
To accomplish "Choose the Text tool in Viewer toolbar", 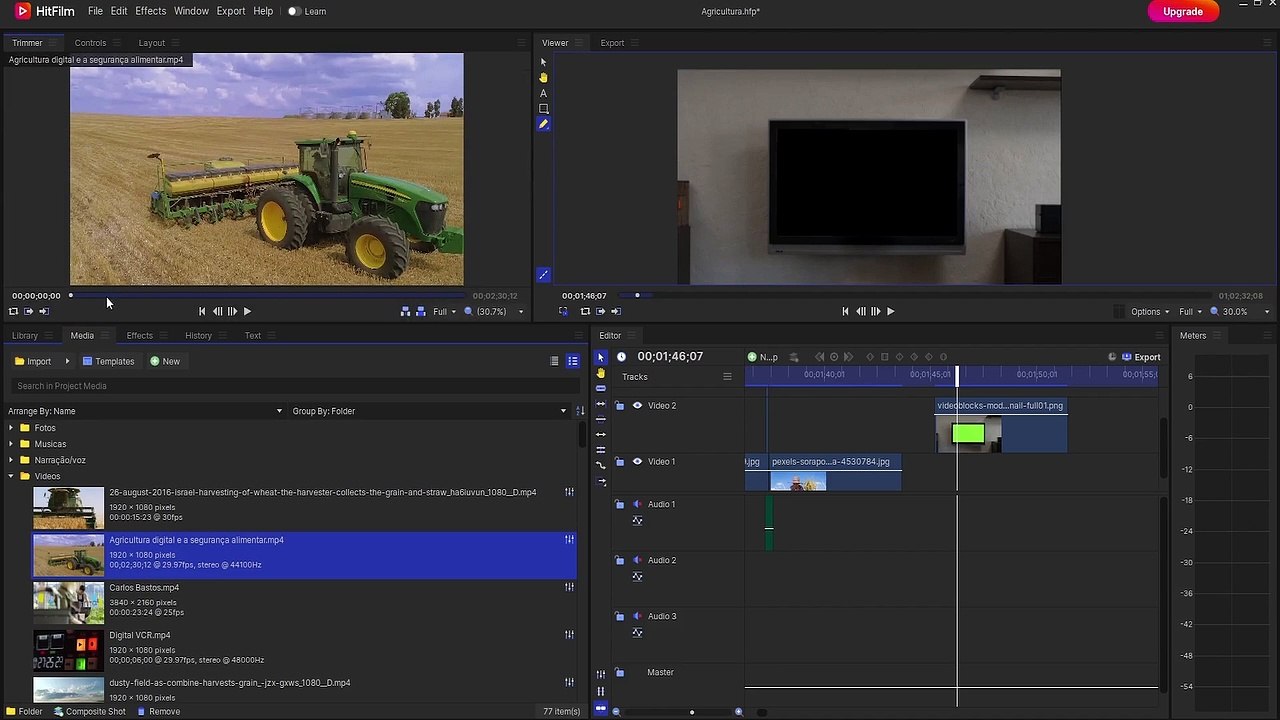I will (543, 93).
